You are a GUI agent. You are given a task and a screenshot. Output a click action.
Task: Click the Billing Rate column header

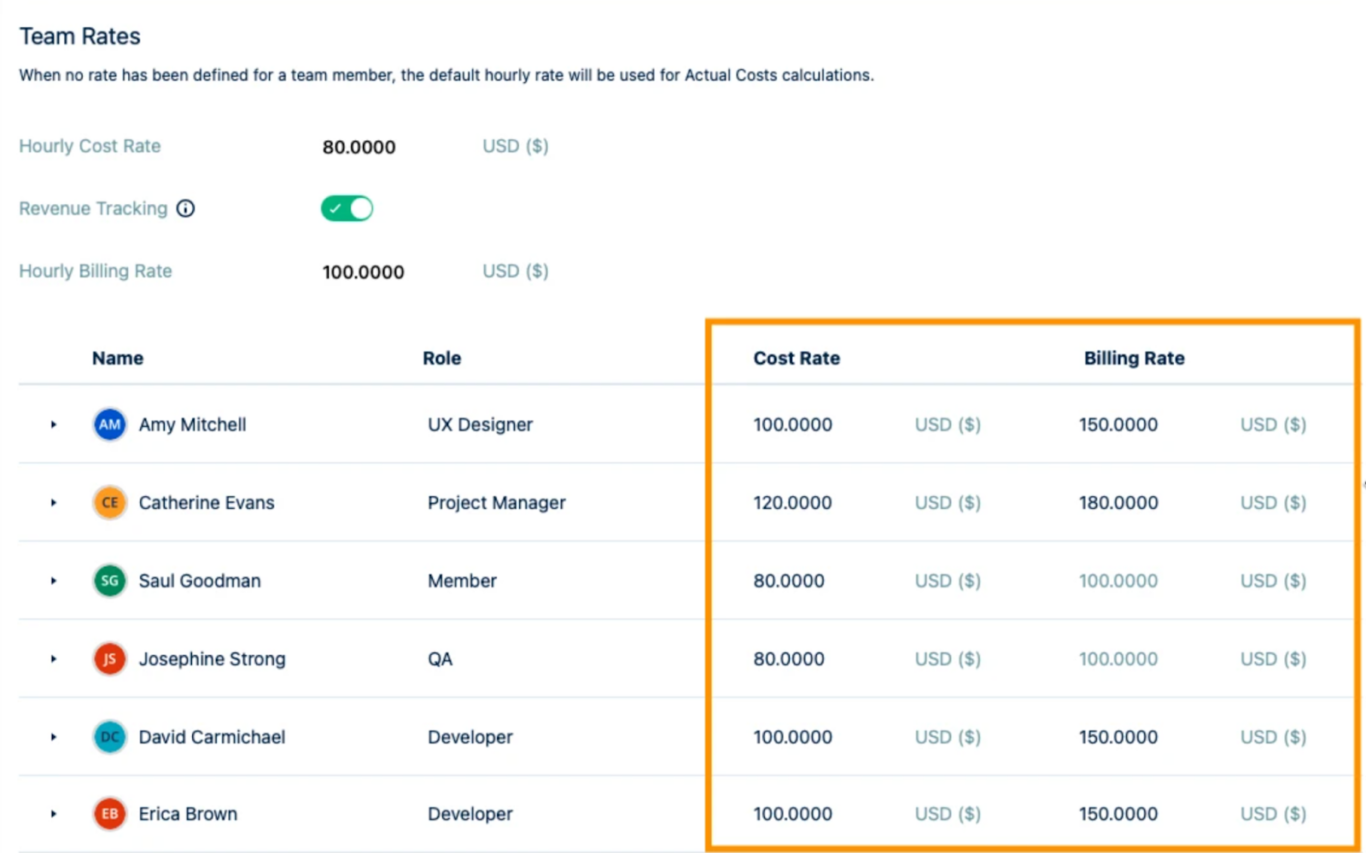click(1134, 358)
